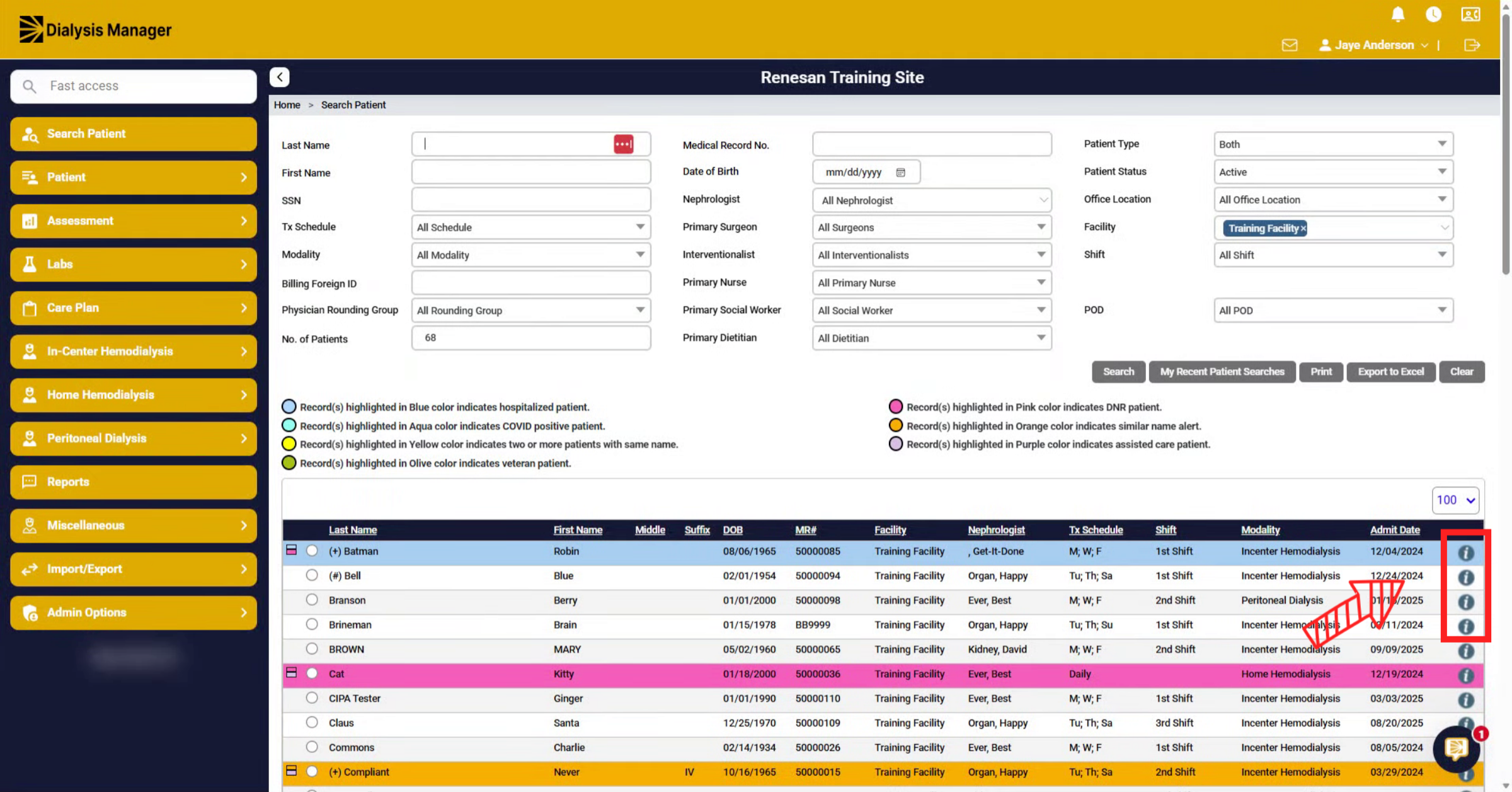Click the Clear button
This screenshot has width=1512, height=792.
[x=1462, y=372]
